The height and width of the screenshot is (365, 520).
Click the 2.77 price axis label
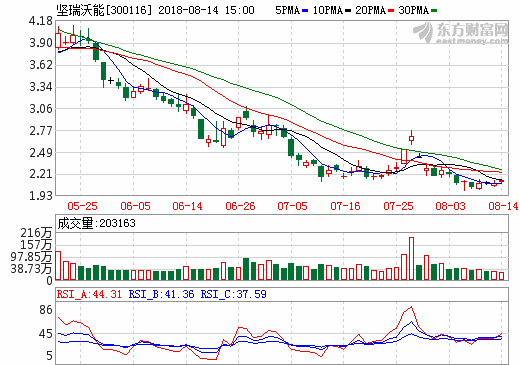tap(41, 131)
